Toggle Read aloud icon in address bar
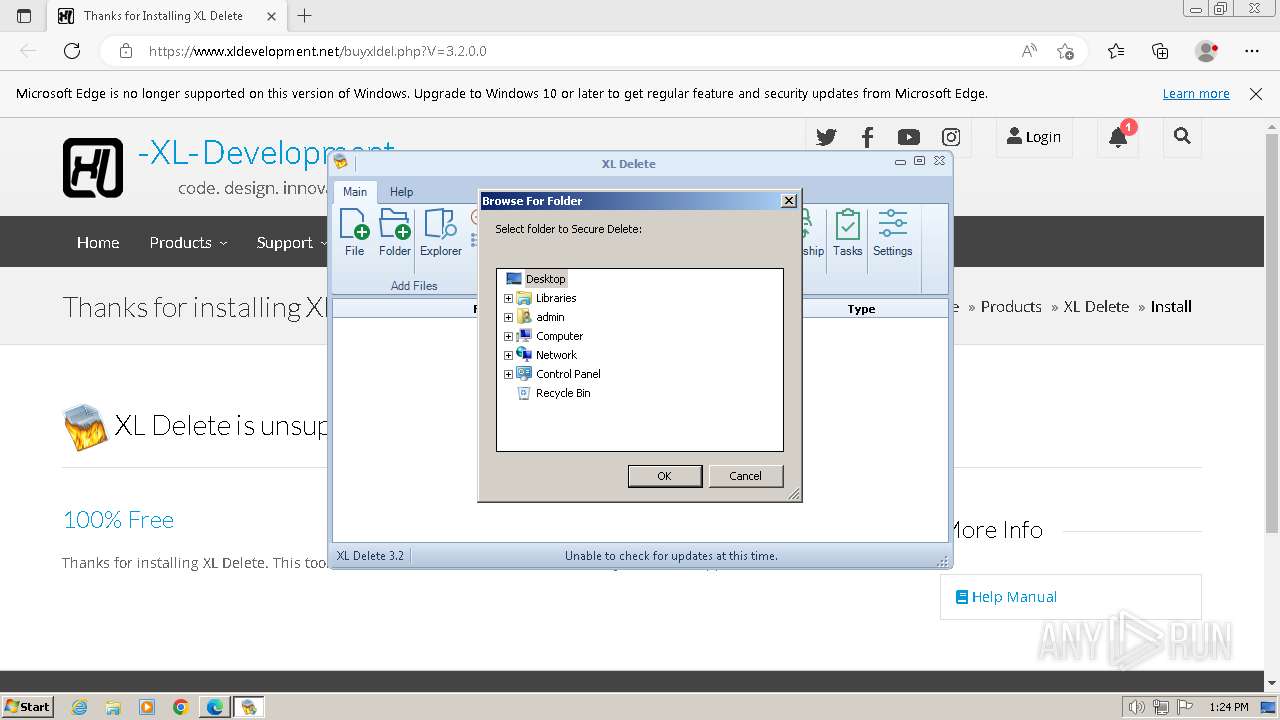The image size is (1280, 720). [x=1029, y=51]
